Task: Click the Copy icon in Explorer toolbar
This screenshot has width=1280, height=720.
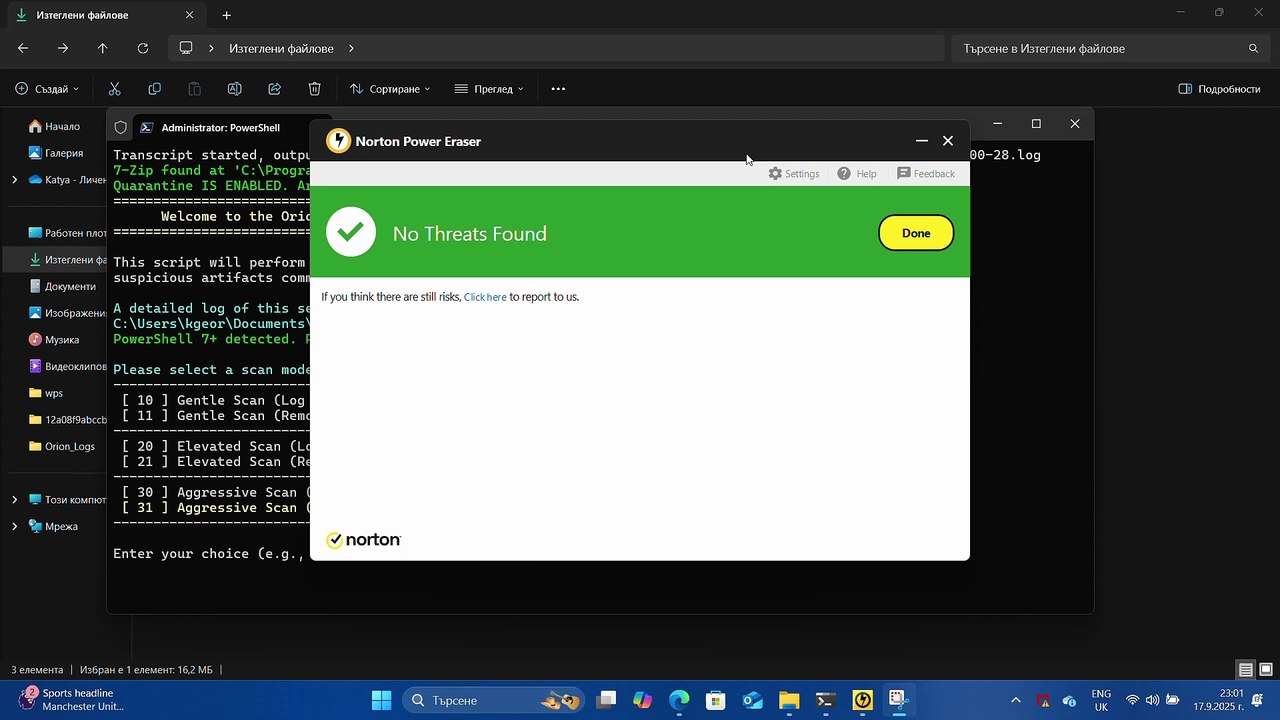Action: (155, 89)
